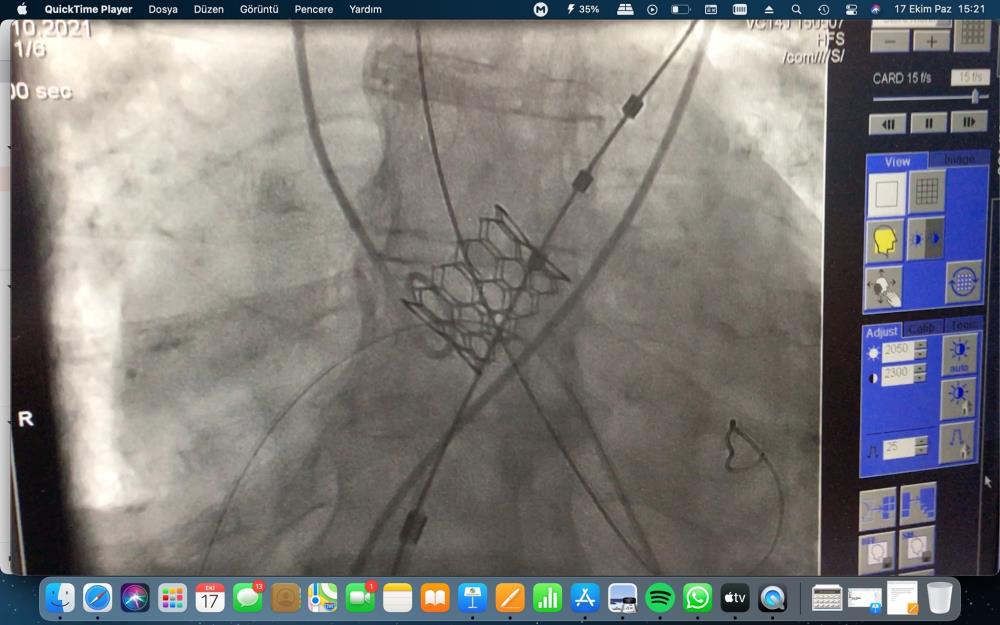Select single image view layout
Image resolution: width=1000 pixels, height=625 pixels.
886,194
